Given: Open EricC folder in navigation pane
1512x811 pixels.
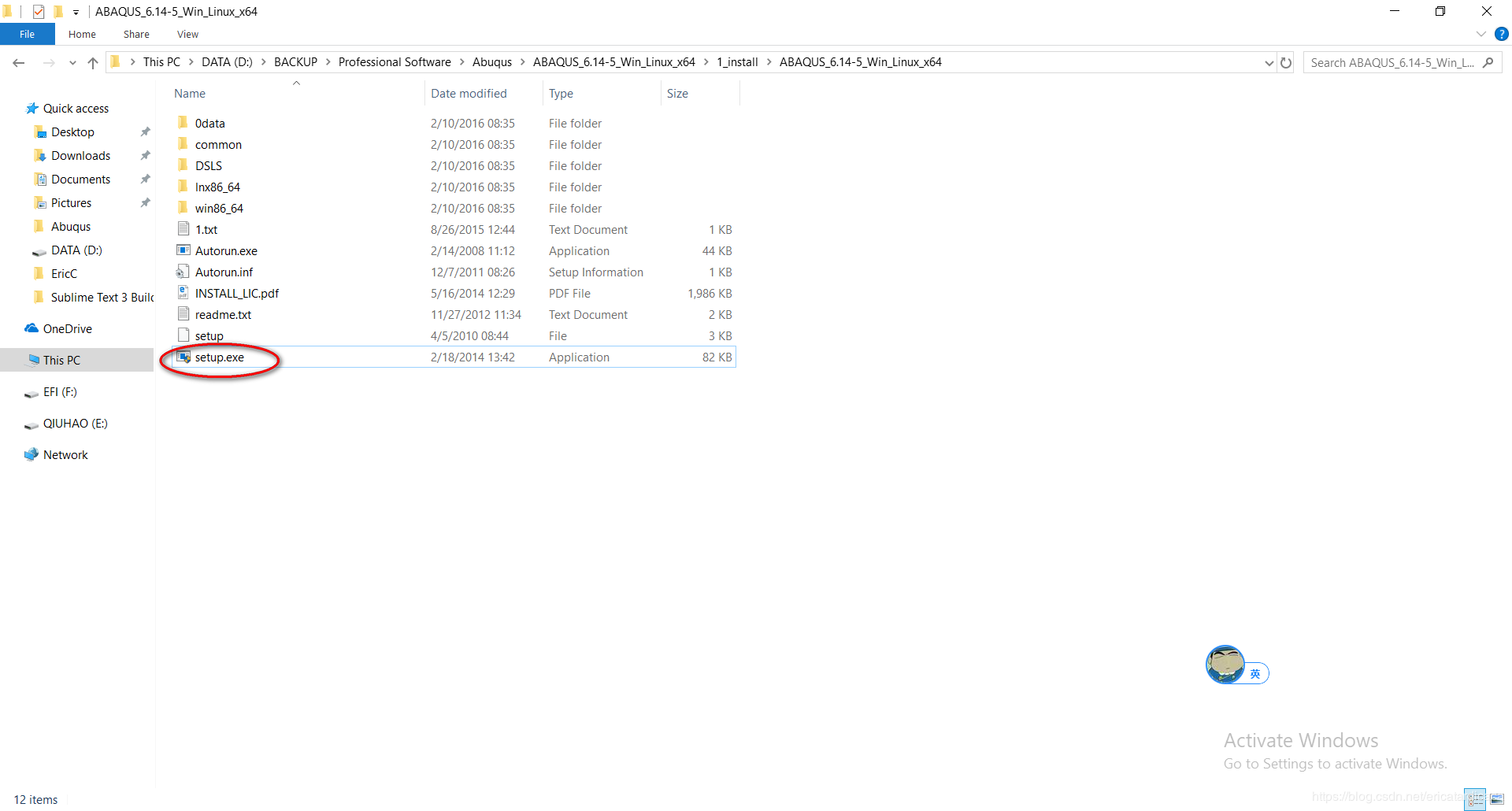Looking at the screenshot, I should (64, 273).
